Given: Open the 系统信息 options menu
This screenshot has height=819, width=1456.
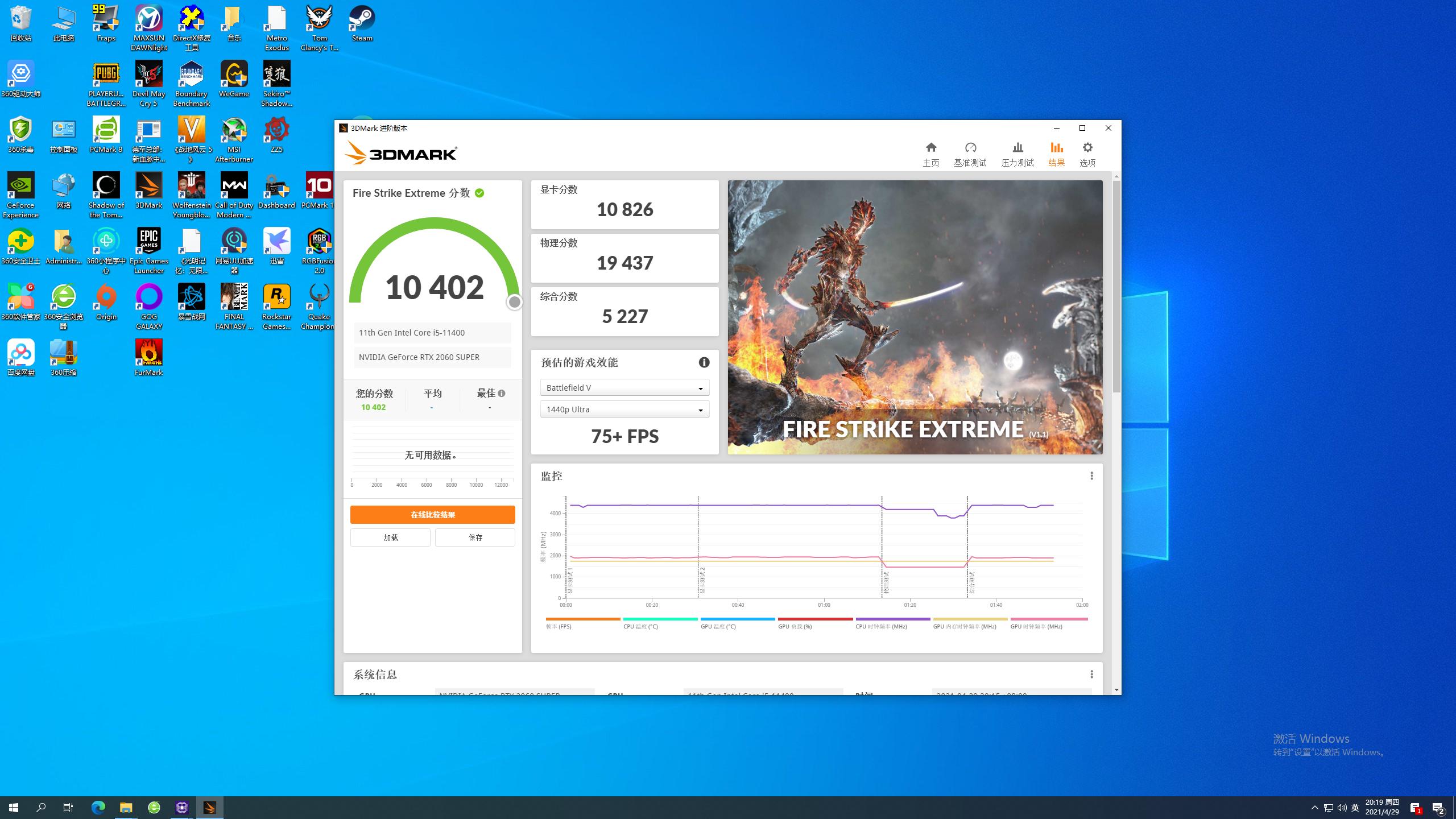Looking at the screenshot, I should tap(1091, 674).
